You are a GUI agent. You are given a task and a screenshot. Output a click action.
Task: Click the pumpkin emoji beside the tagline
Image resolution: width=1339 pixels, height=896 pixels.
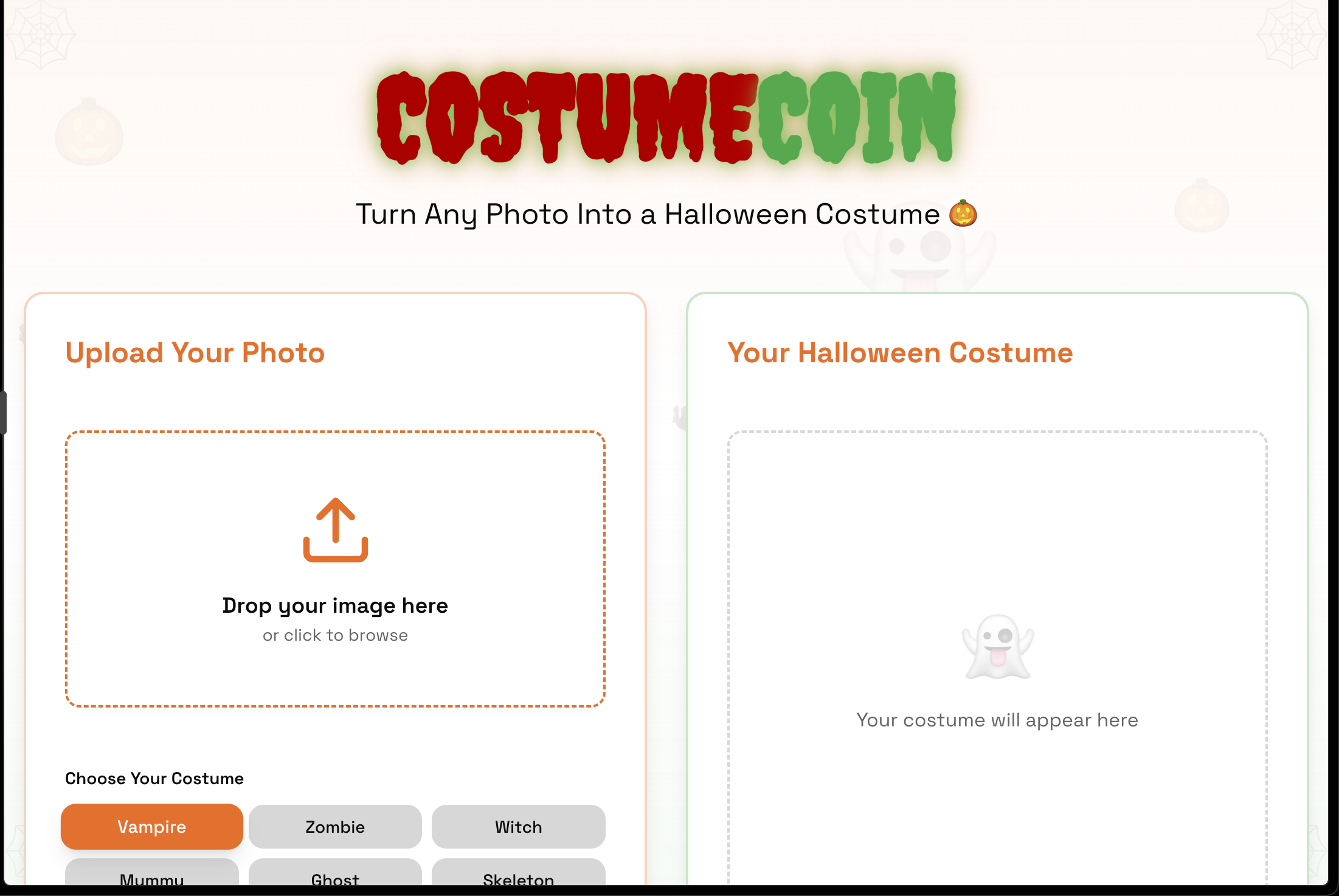coord(963,213)
